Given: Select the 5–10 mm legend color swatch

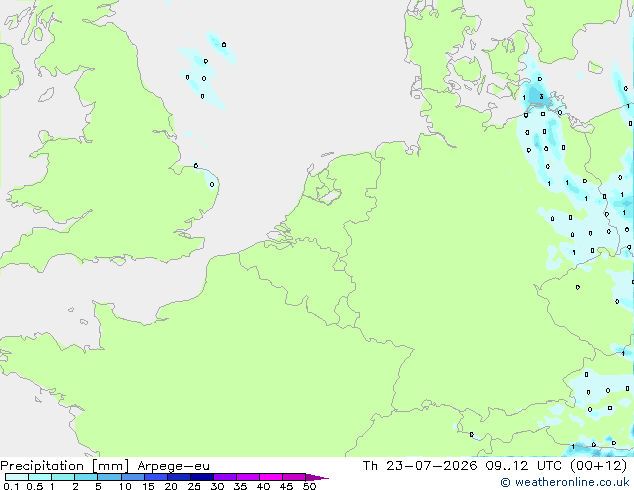Looking at the screenshot, I should (x=109, y=477).
